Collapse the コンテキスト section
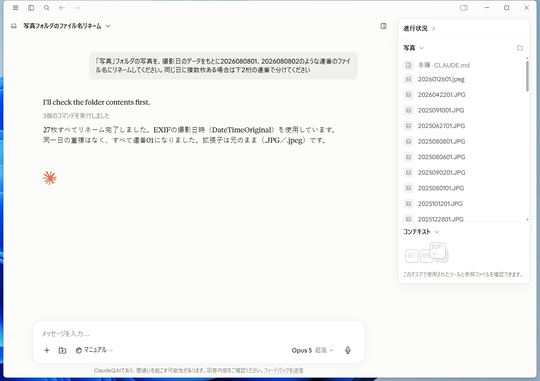The width and height of the screenshot is (540, 381). pyautogui.click(x=421, y=232)
